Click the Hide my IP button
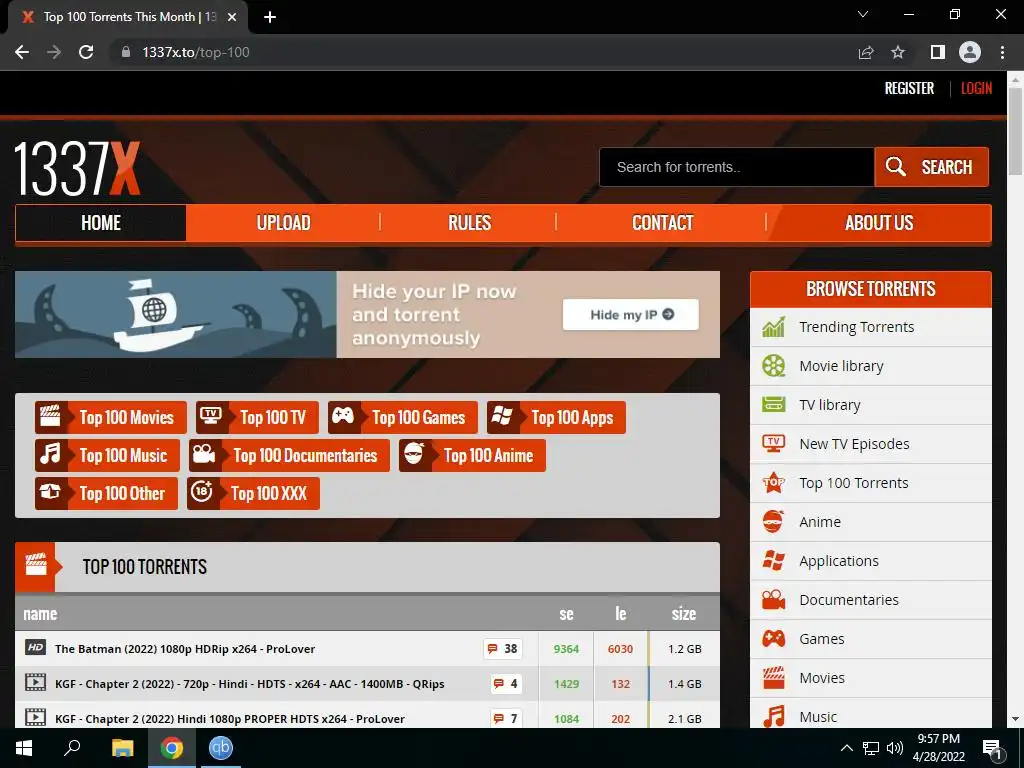The width and height of the screenshot is (1024, 768). [x=630, y=315]
